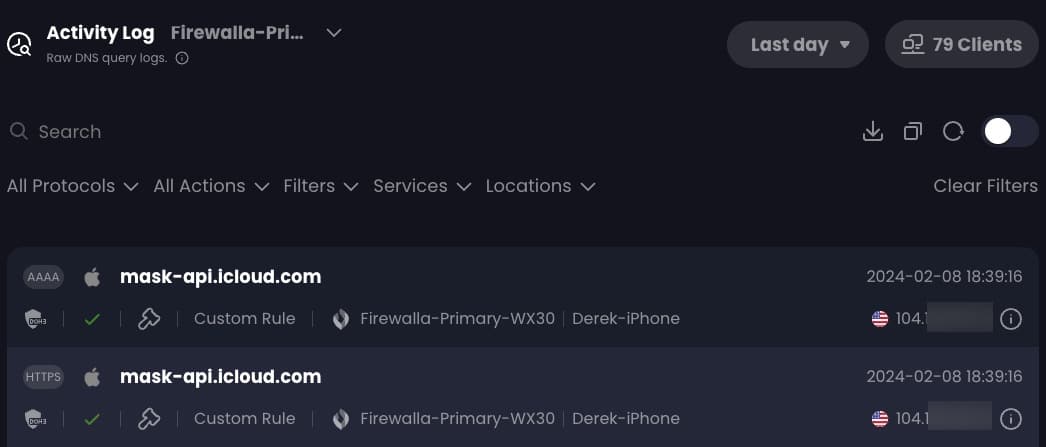Click the refresh logs icon

pyautogui.click(x=953, y=131)
